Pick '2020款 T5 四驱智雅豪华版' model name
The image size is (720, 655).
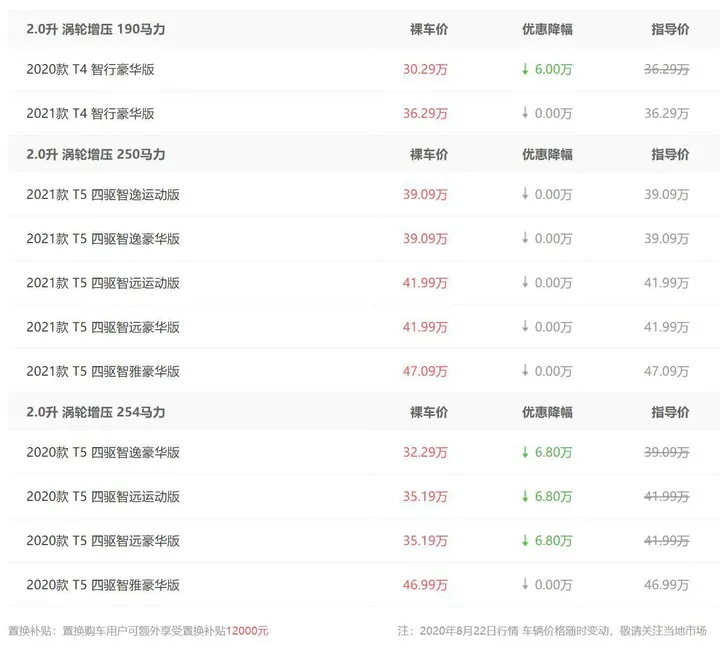pos(103,585)
